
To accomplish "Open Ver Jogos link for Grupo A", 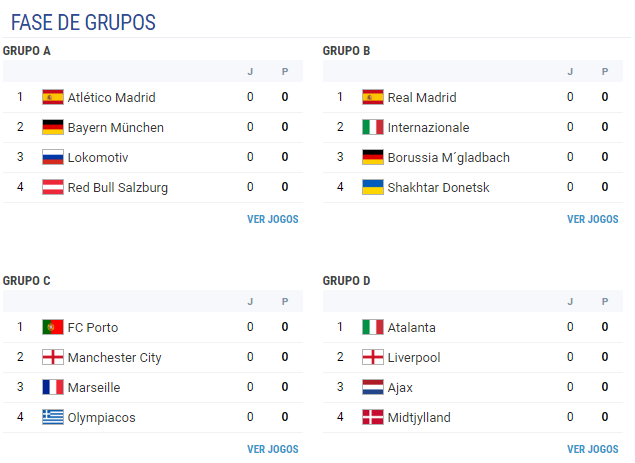I will point(273,219).
